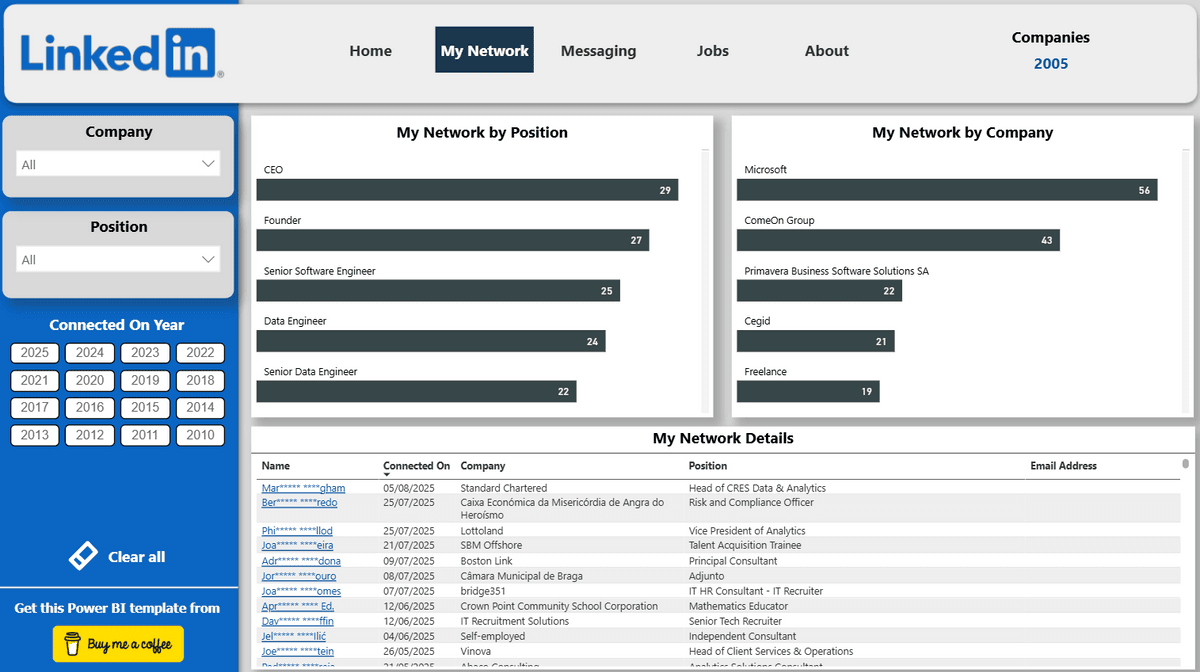Toggle the 2020 year filter
The width and height of the screenshot is (1200, 672).
(90, 380)
